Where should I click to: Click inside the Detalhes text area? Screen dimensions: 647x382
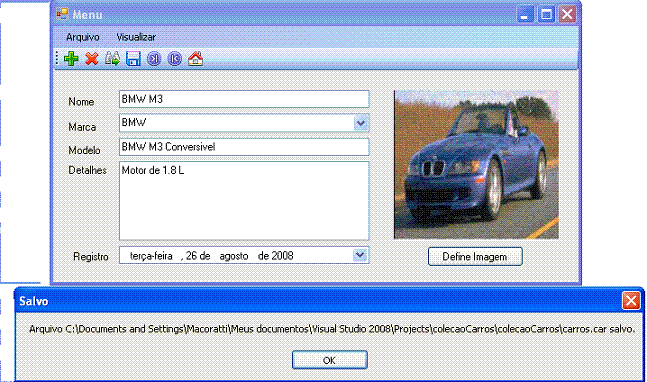[x=244, y=200]
